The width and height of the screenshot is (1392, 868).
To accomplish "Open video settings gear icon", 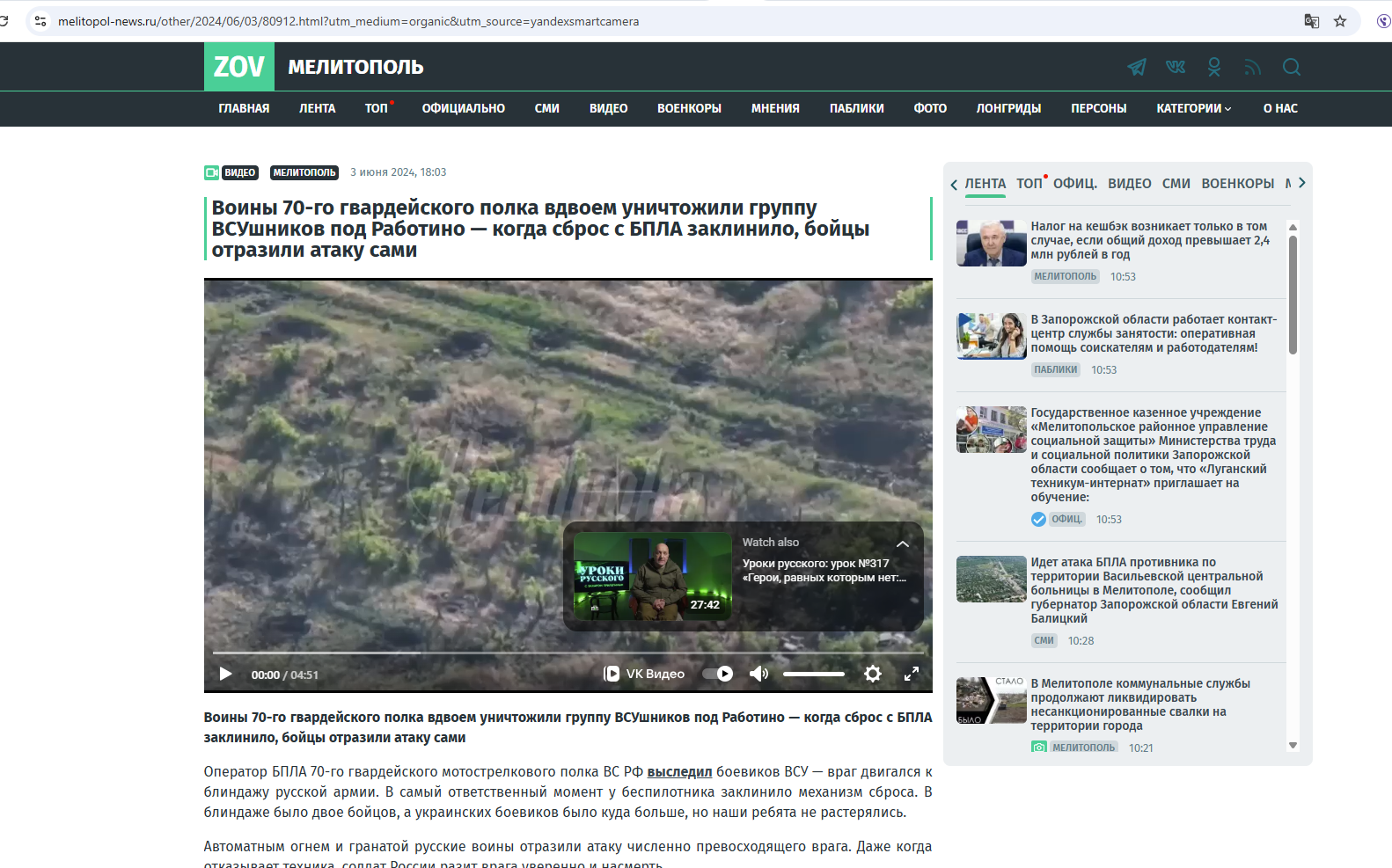I will pos(872,674).
